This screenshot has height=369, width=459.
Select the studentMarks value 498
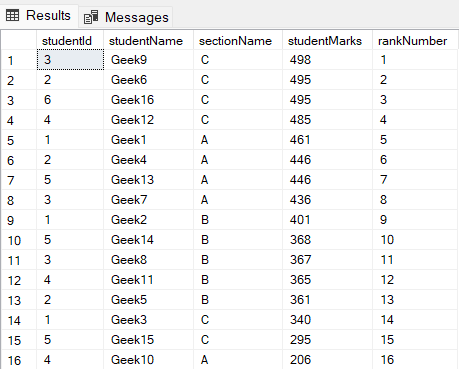click(x=327, y=60)
